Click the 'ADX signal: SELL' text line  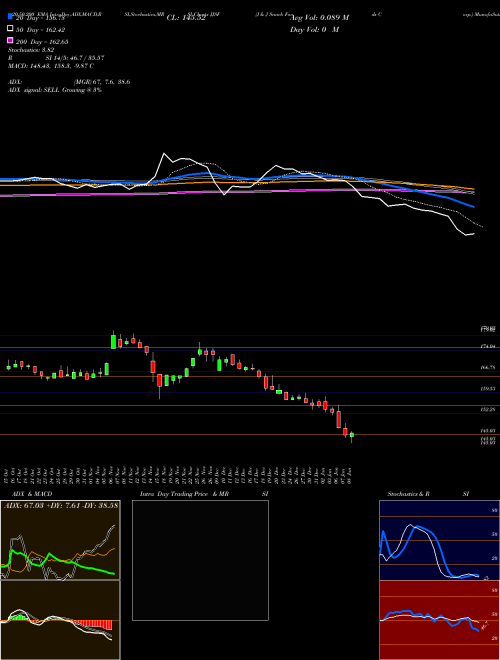(55, 90)
